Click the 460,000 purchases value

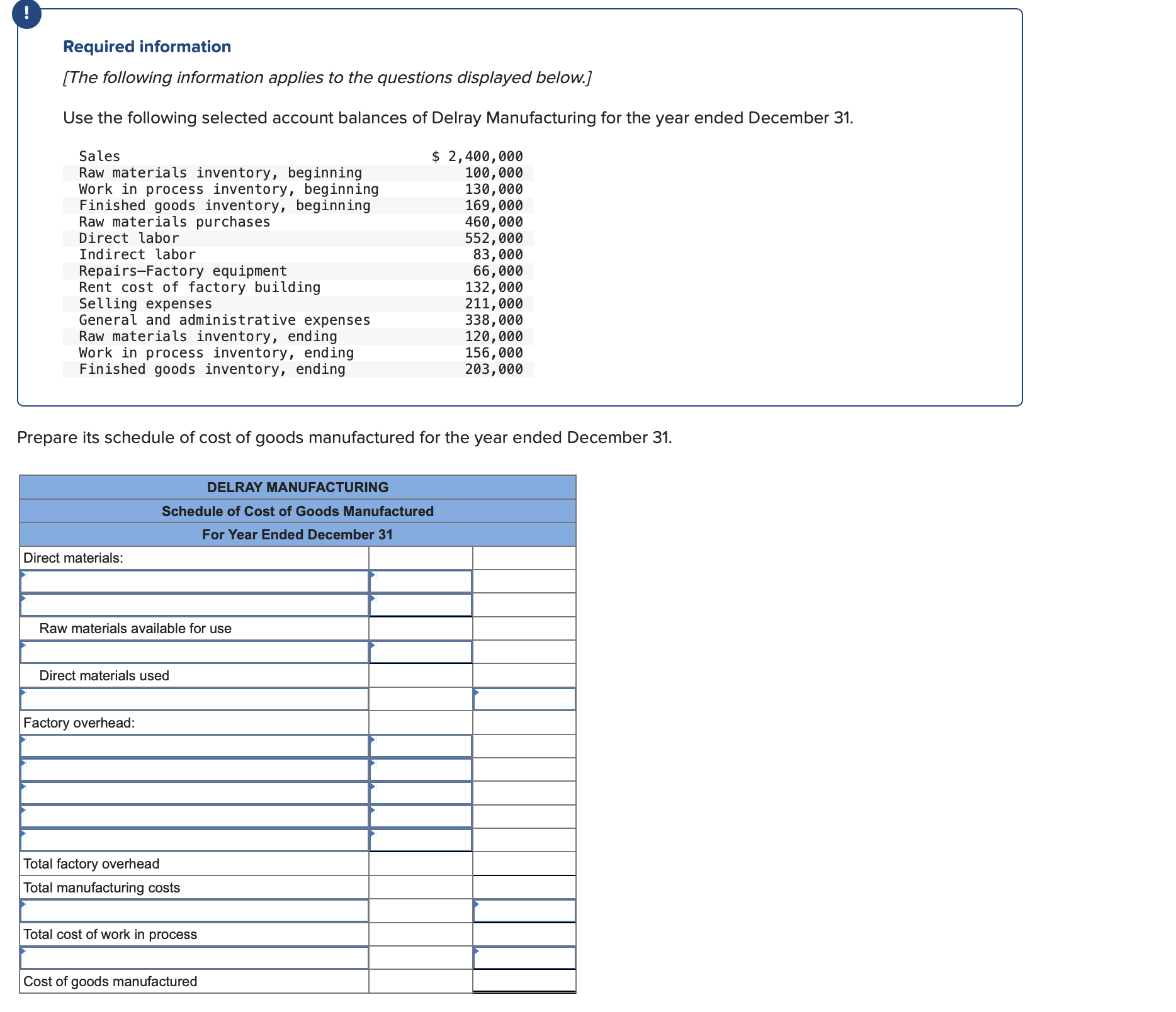tap(494, 222)
